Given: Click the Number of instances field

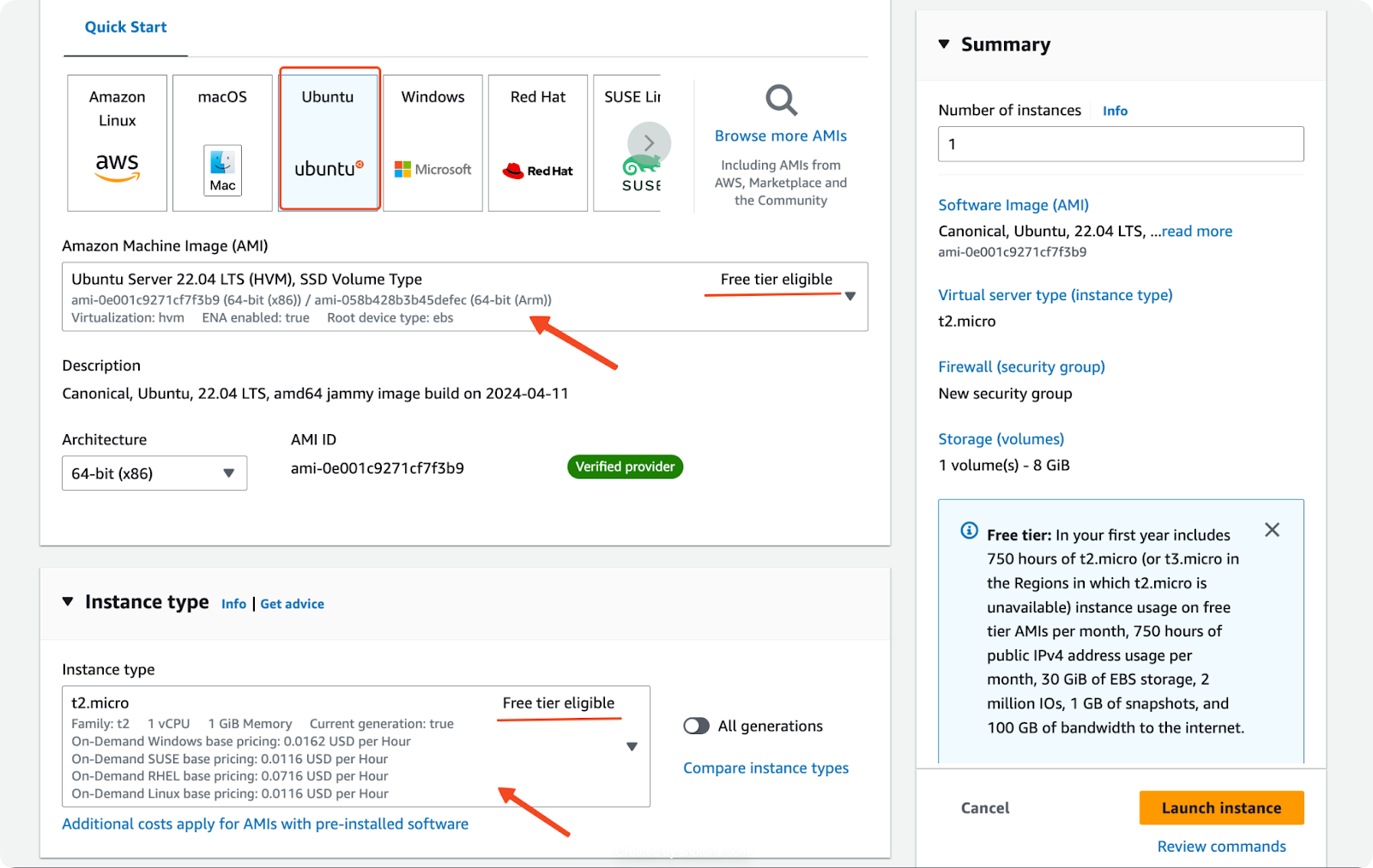Looking at the screenshot, I should pos(1120,144).
